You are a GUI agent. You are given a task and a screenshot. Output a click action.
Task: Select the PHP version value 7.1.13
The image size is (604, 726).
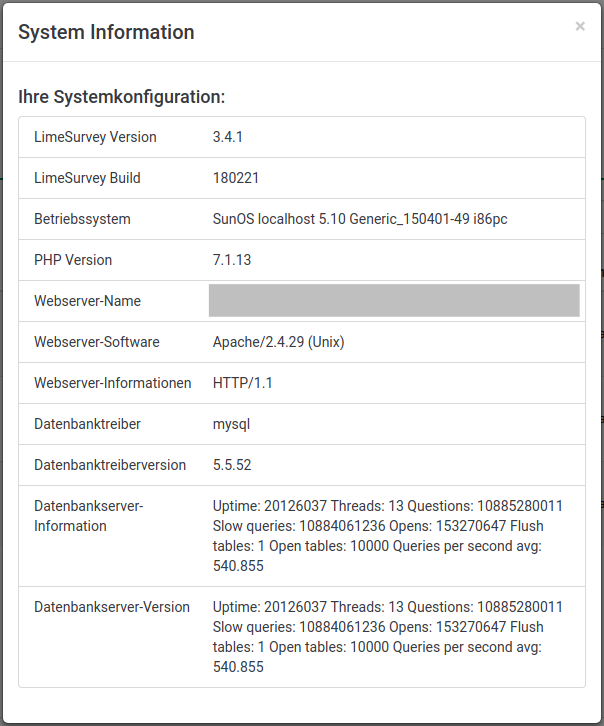coord(232,260)
